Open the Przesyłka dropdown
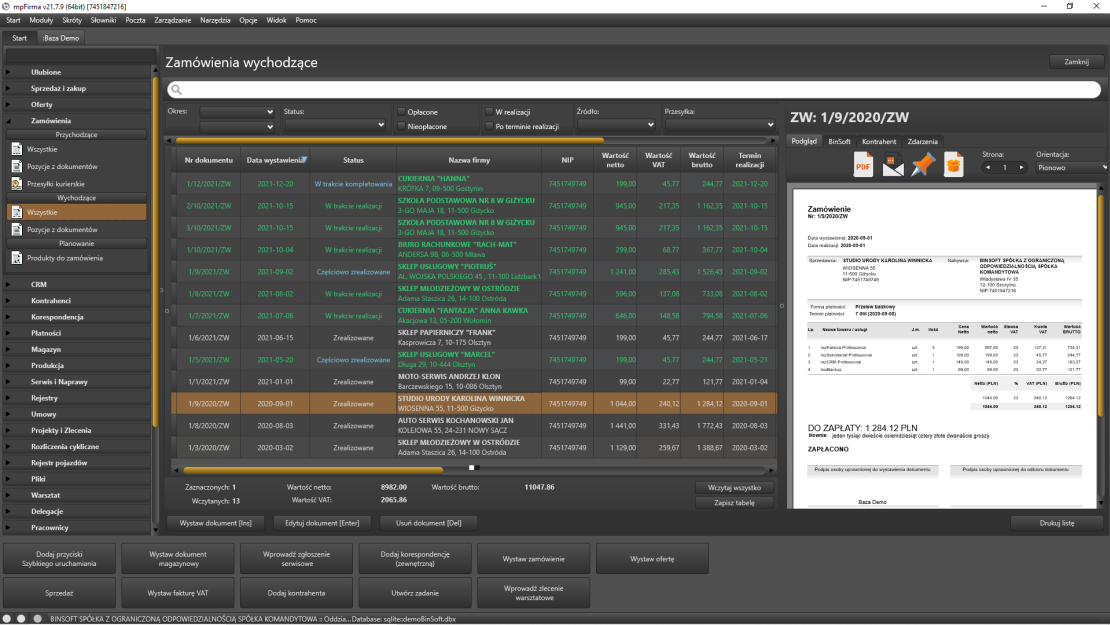 point(720,125)
